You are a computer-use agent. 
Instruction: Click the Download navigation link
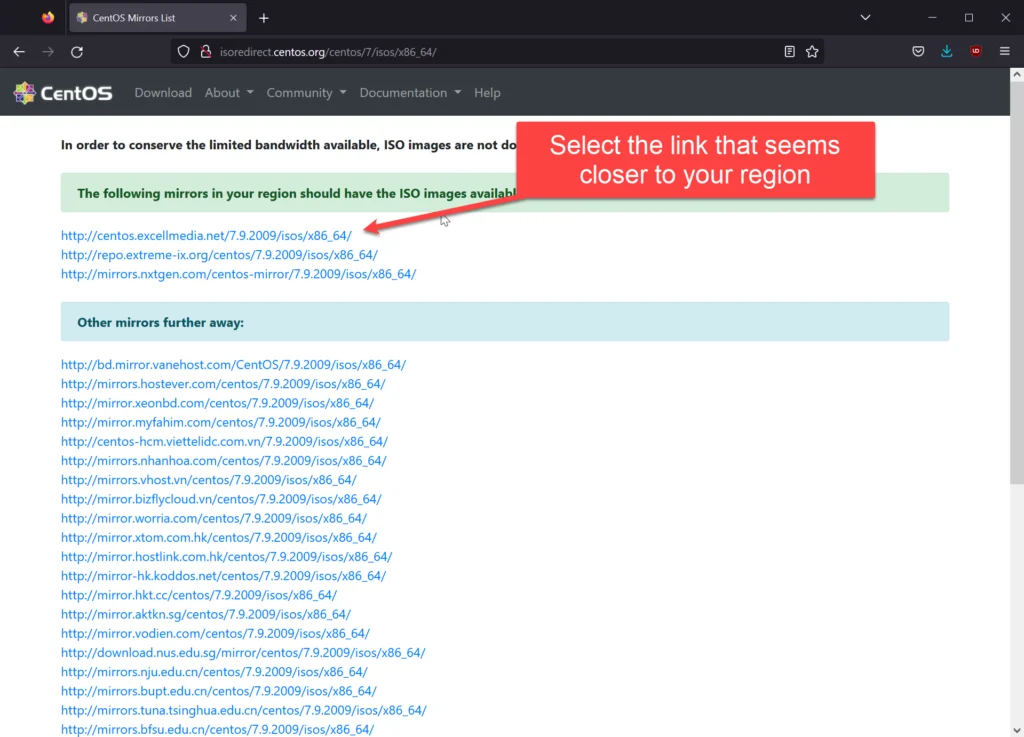[163, 92]
